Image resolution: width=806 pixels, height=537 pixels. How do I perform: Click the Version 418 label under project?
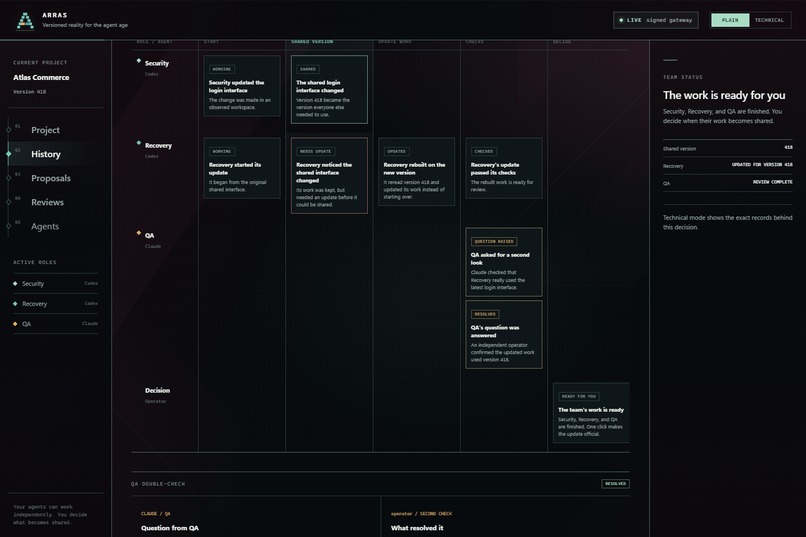pos(29,92)
